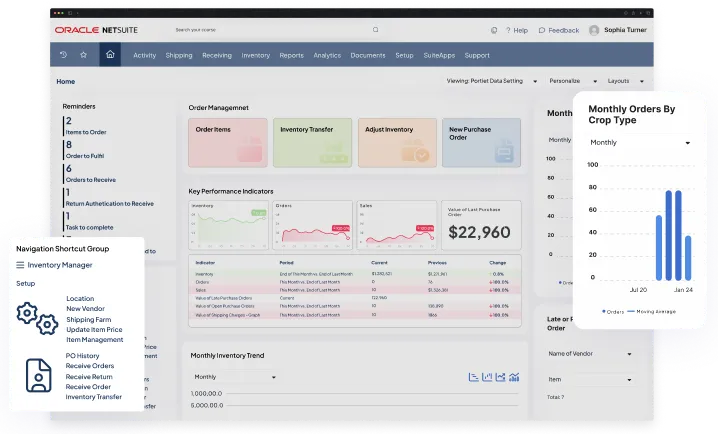Expand the Personalize dropdown
Viewport: 718px width, 434px height.
[571, 81]
